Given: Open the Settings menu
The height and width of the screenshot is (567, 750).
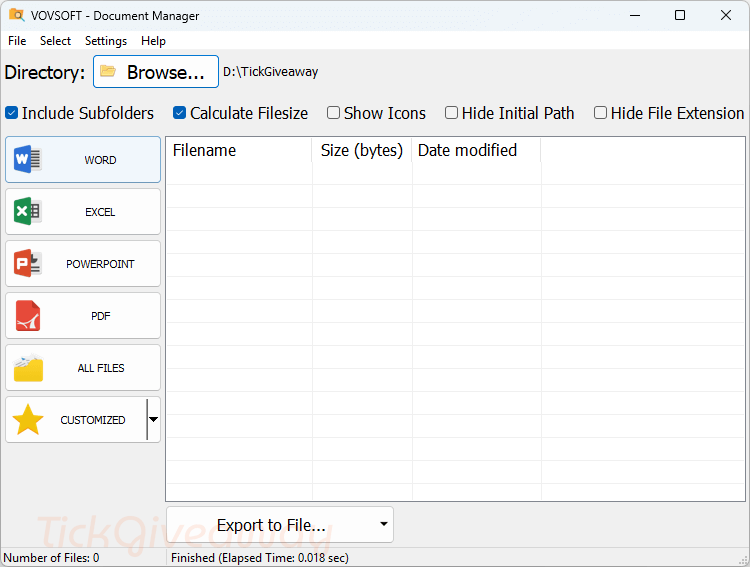Looking at the screenshot, I should 106,41.
